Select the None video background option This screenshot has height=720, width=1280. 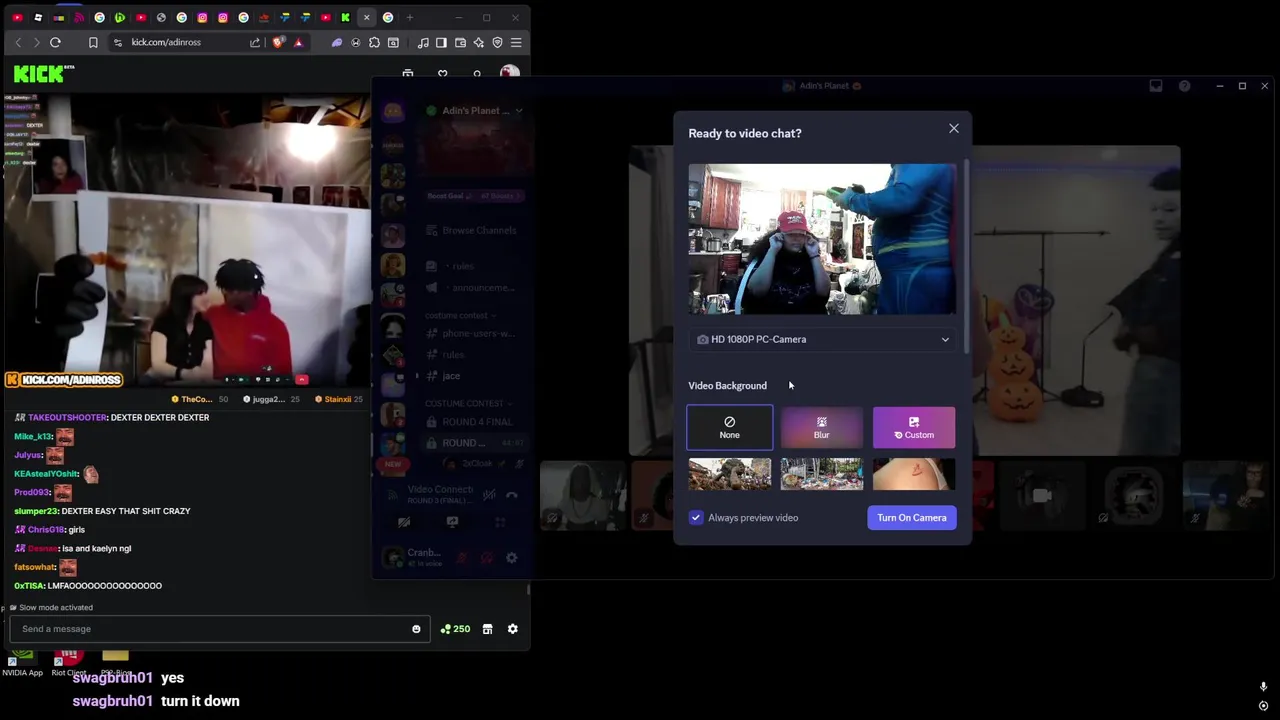point(729,427)
